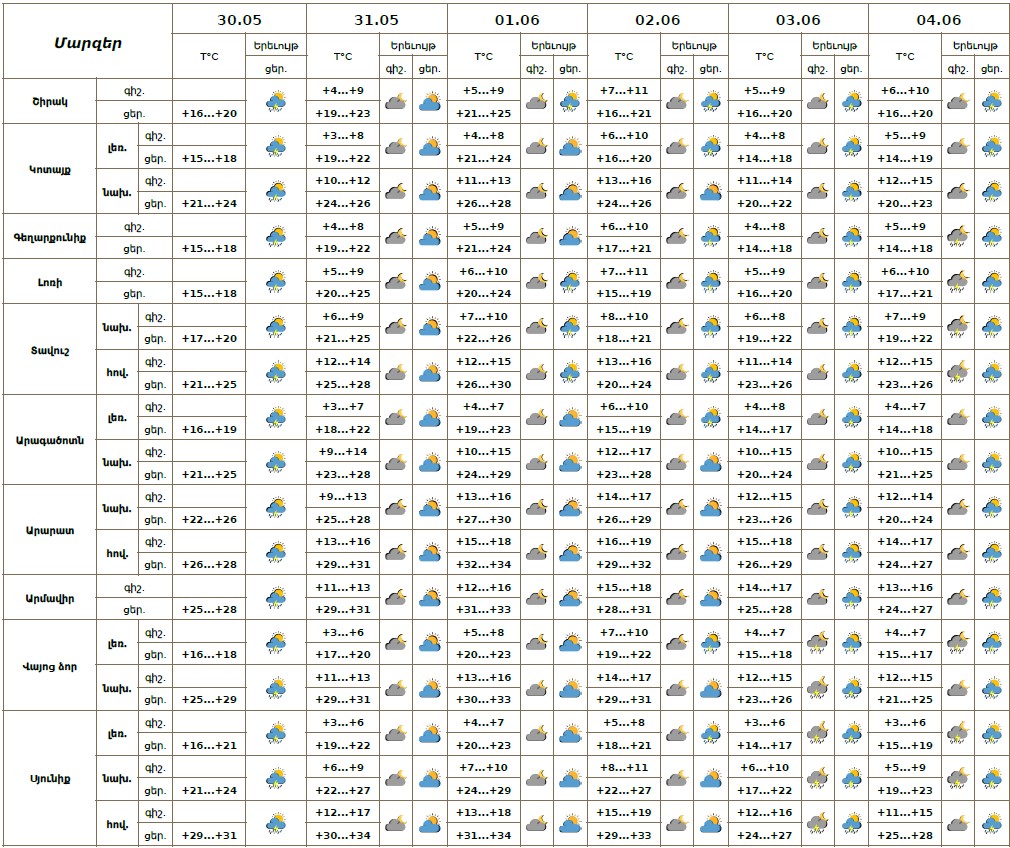Click Shirak's weather icon for 30.05

click(x=275, y=101)
